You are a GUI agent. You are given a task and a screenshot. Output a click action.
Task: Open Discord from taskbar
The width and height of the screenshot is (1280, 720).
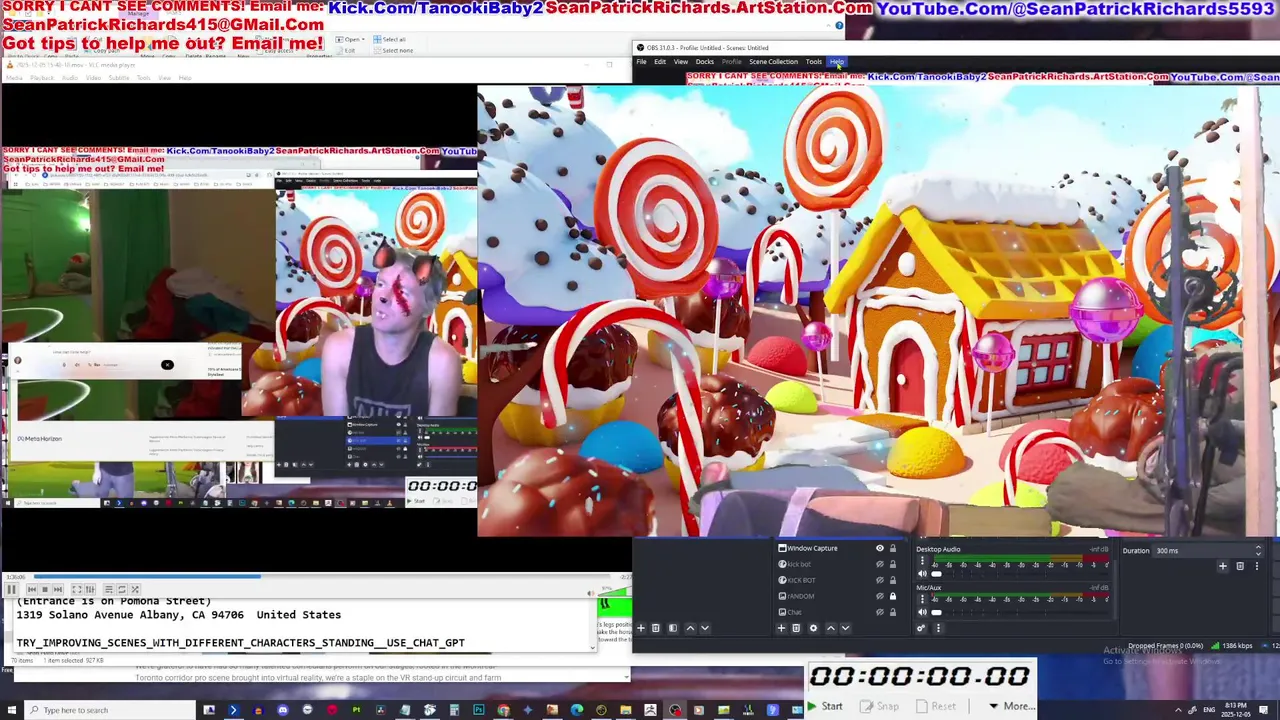pyautogui.click(x=283, y=710)
